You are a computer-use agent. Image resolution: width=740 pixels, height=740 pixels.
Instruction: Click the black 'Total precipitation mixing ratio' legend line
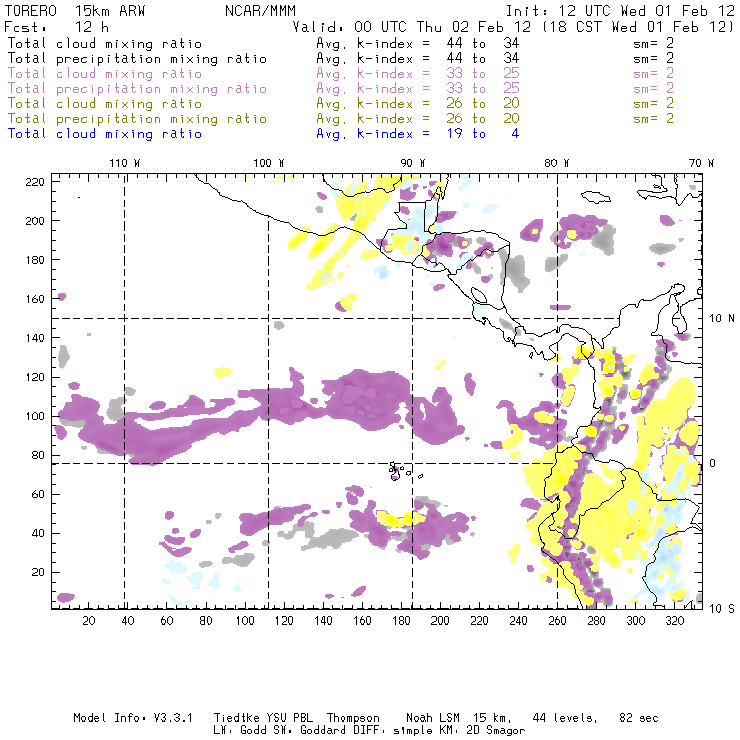[x=137, y=59]
